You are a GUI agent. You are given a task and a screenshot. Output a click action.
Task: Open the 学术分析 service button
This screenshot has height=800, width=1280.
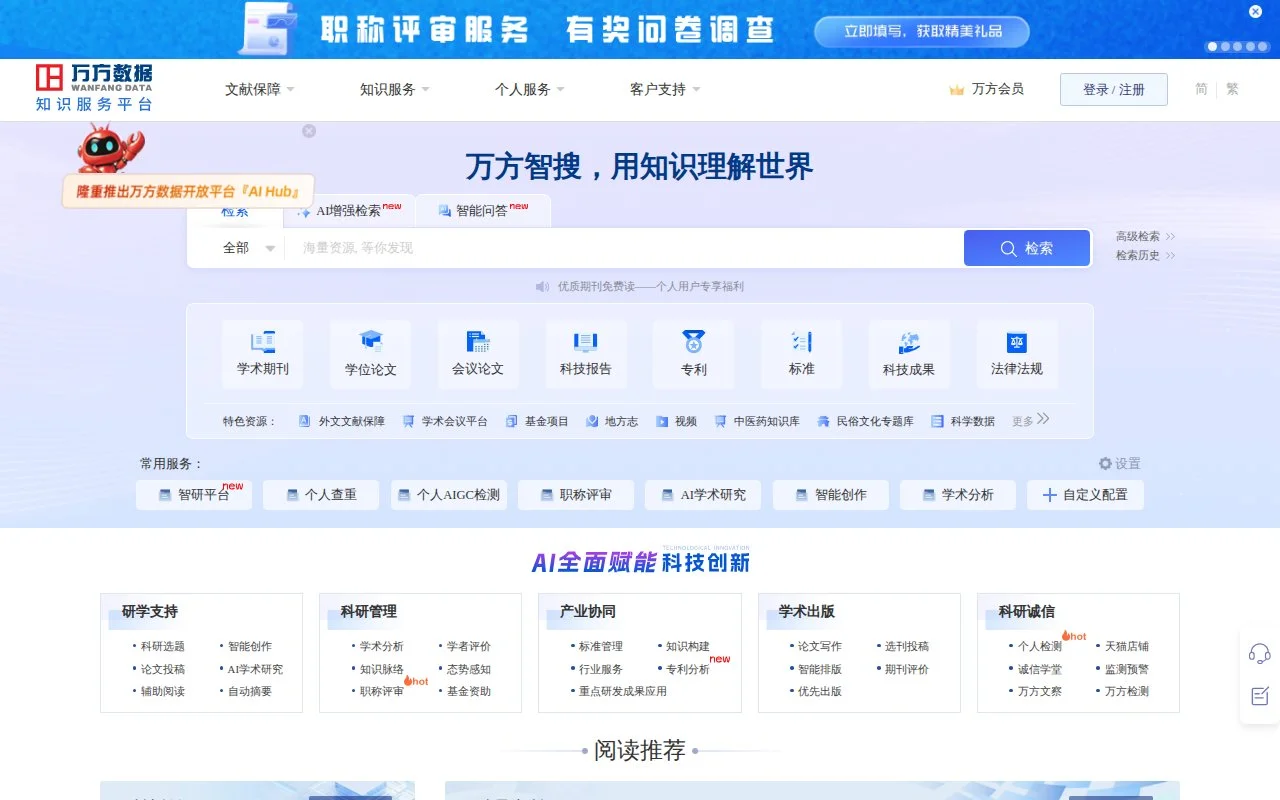[958, 495]
